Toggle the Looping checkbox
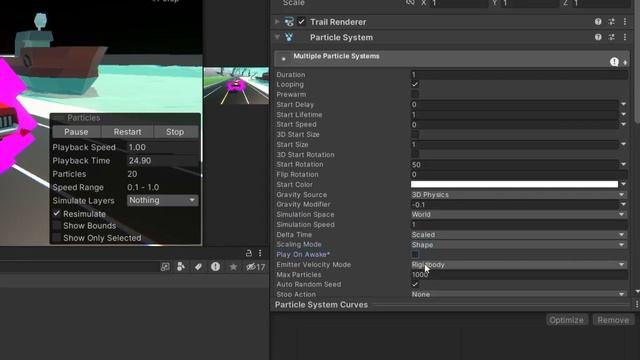The width and height of the screenshot is (640, 360). [415, 84]
